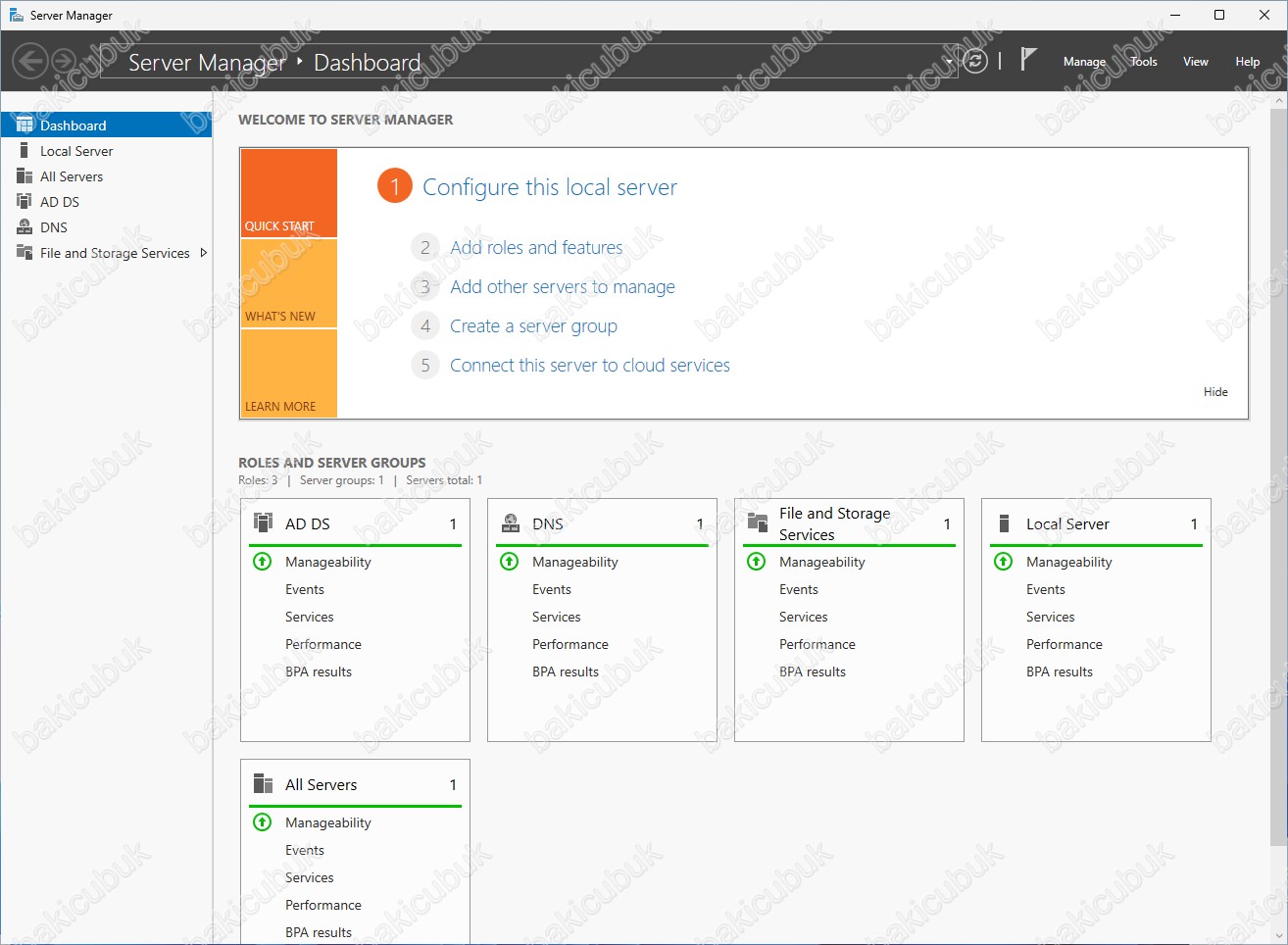Screen dimensions: 1288x945
Task: Click the Local Server sidebar icon
Action: click(25, 151)
